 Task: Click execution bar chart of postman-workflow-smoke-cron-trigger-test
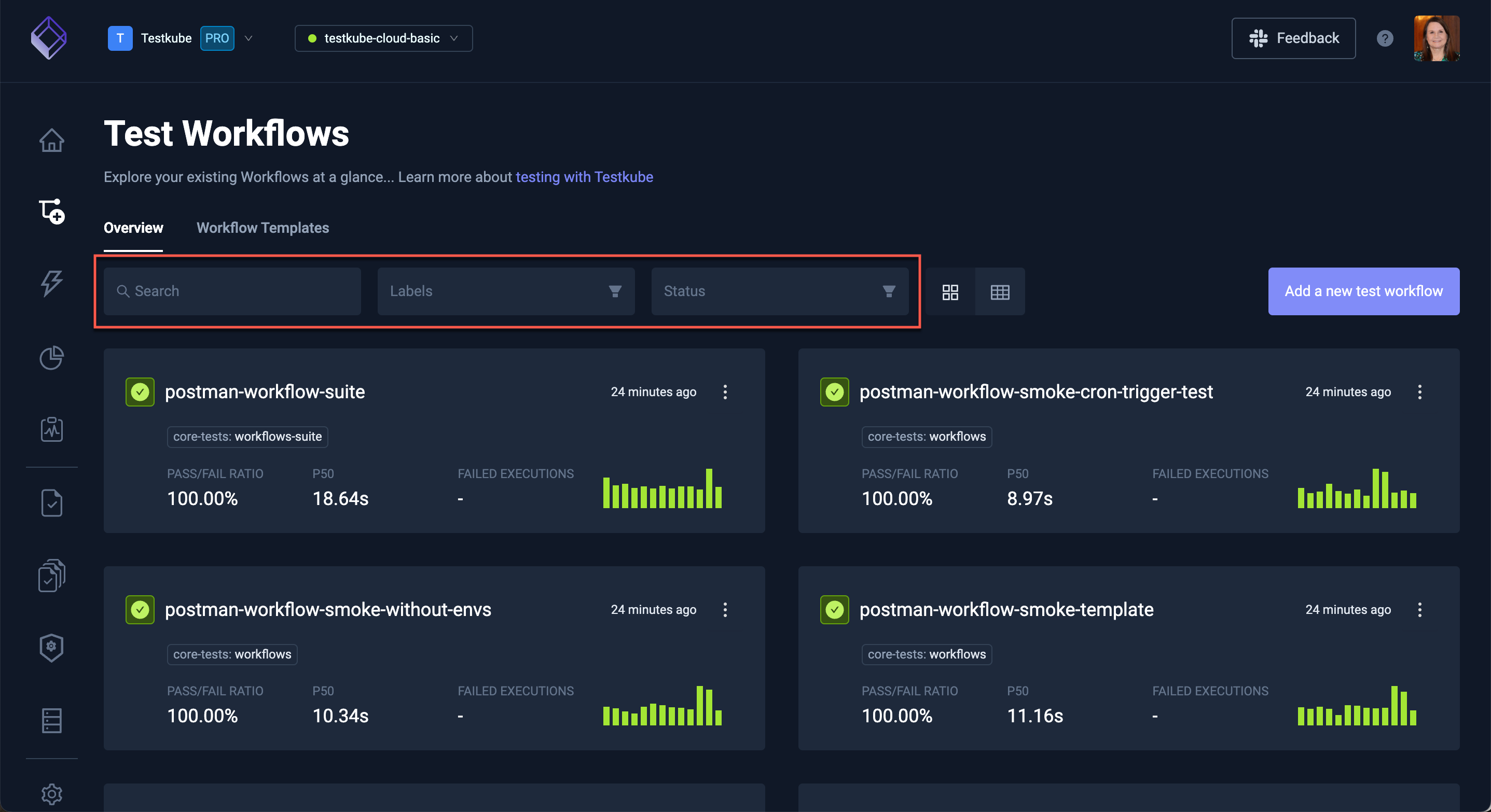[x=1357, y=488]
